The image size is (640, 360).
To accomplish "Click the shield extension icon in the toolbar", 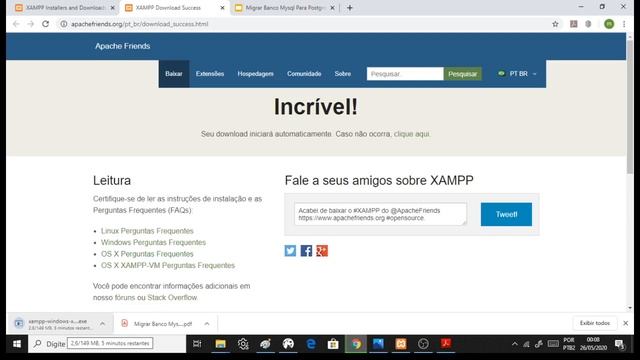I will pos(588,24).
